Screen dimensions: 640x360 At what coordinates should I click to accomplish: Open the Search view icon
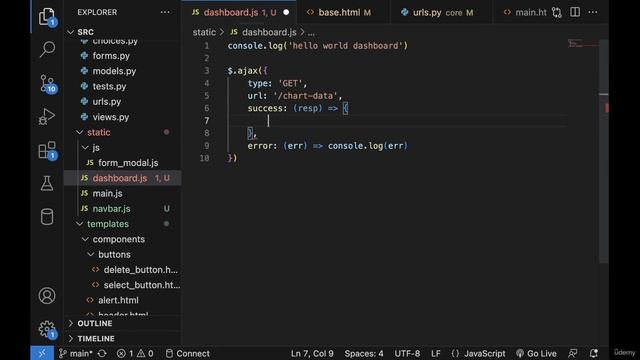[x=47, y=49]
